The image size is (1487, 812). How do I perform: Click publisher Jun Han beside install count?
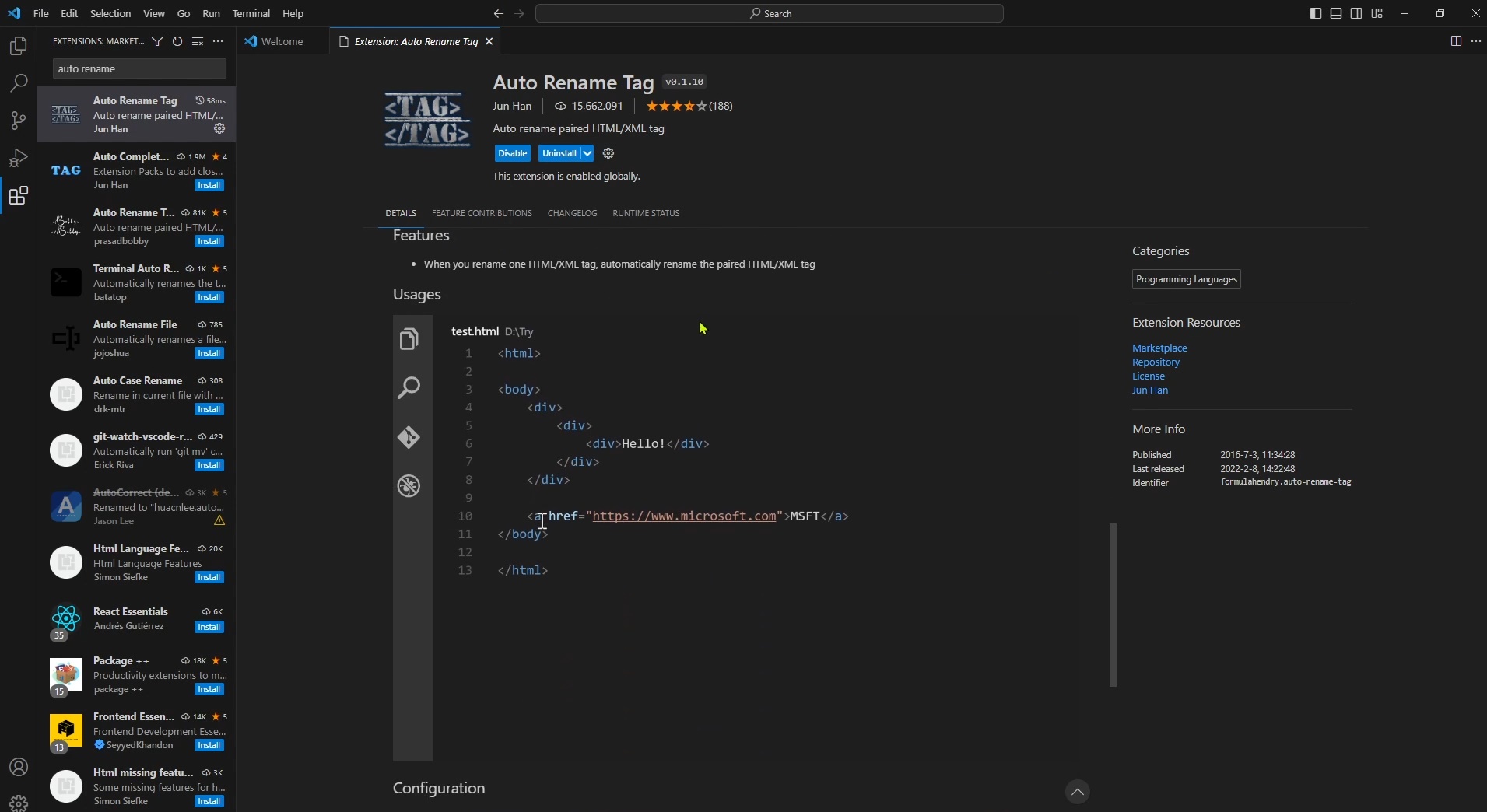point(512,106)
